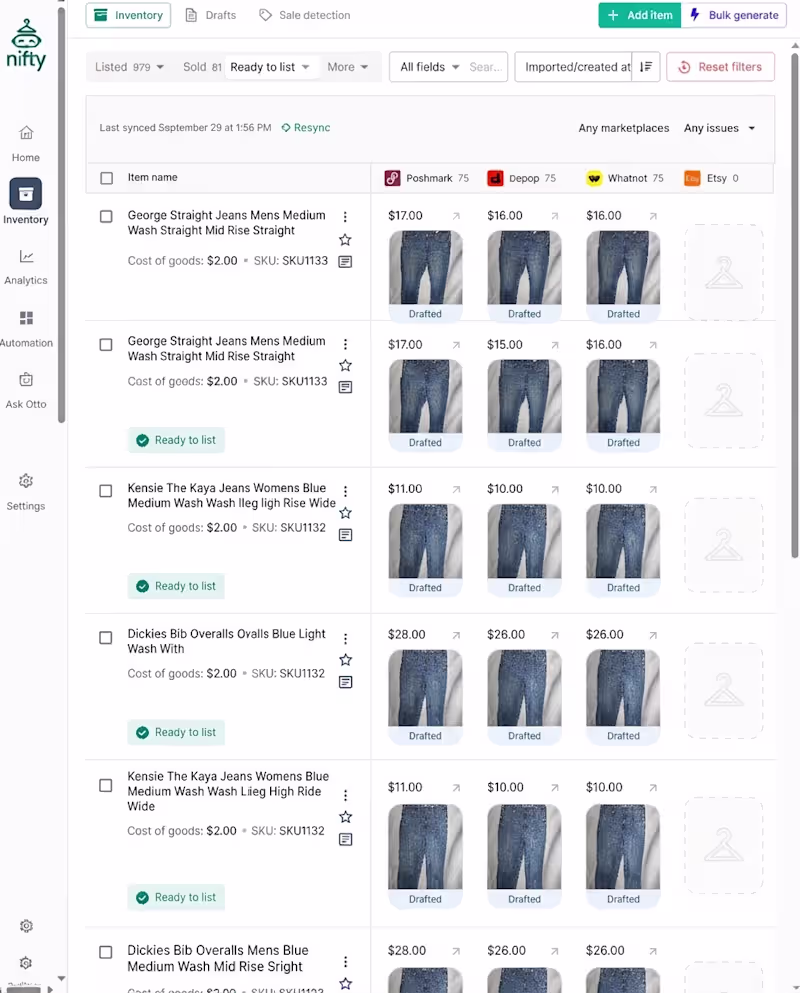Open three-dot menu for Kensie Liieg High Ride row
This screenshot has width=800, height=993.
[x=345, y=795]
